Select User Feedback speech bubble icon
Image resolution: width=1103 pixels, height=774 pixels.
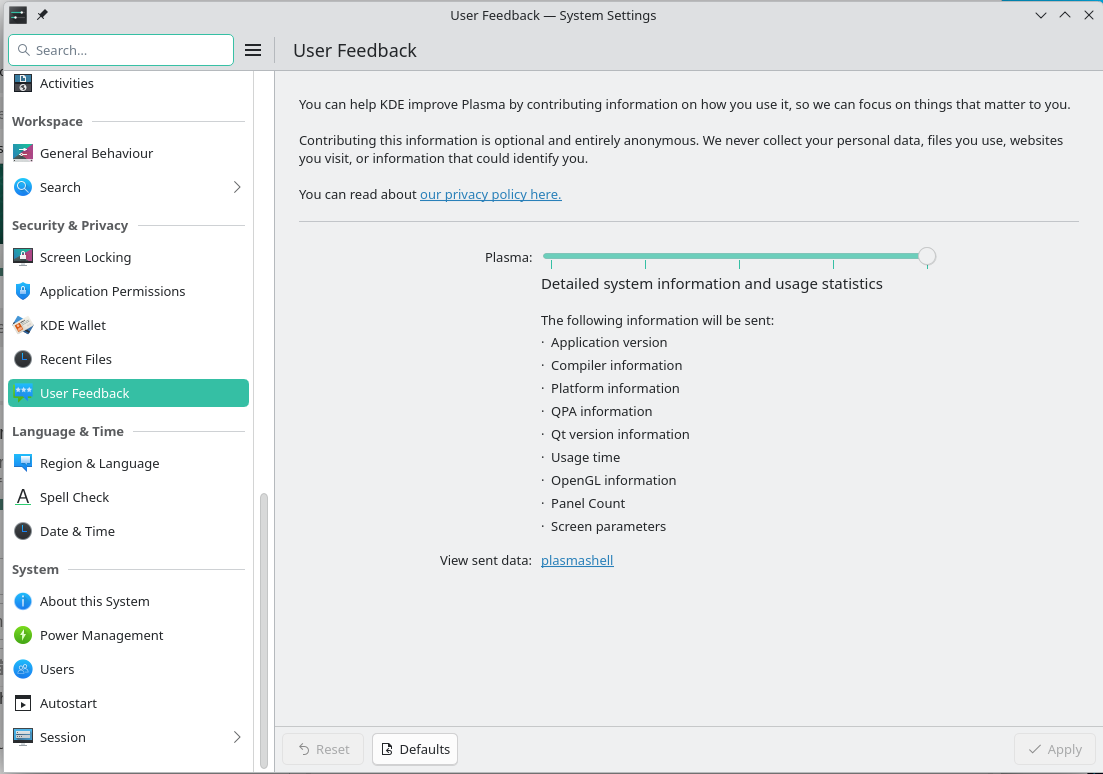pyautogui.click(x=23, y=393)
